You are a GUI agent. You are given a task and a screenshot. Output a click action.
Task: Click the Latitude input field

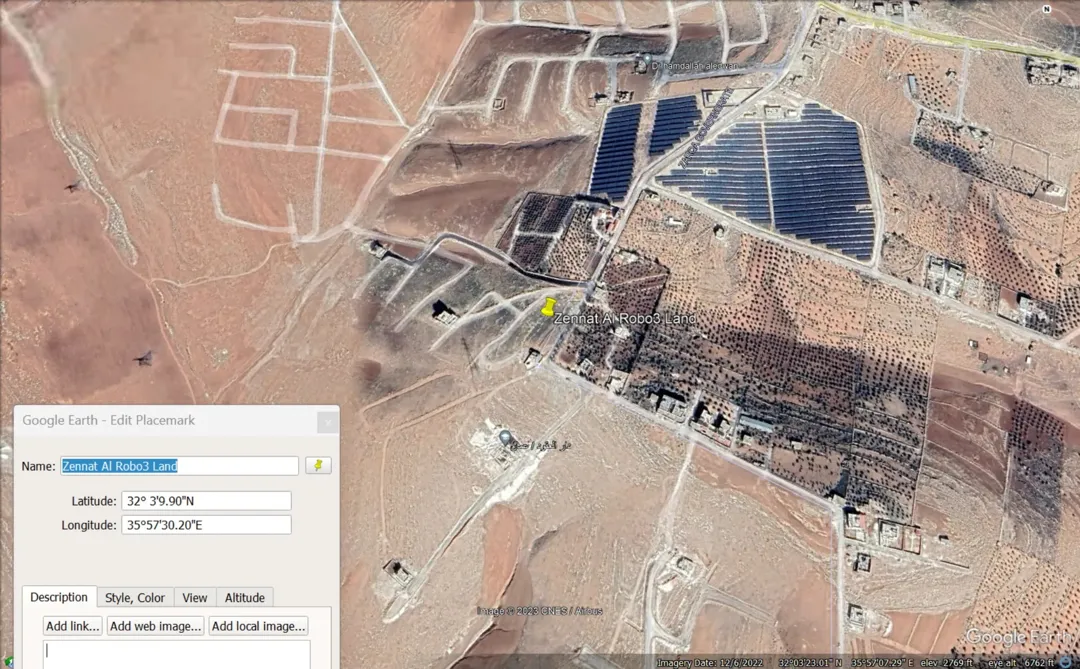pyautogui.click(x=207, y=501)
